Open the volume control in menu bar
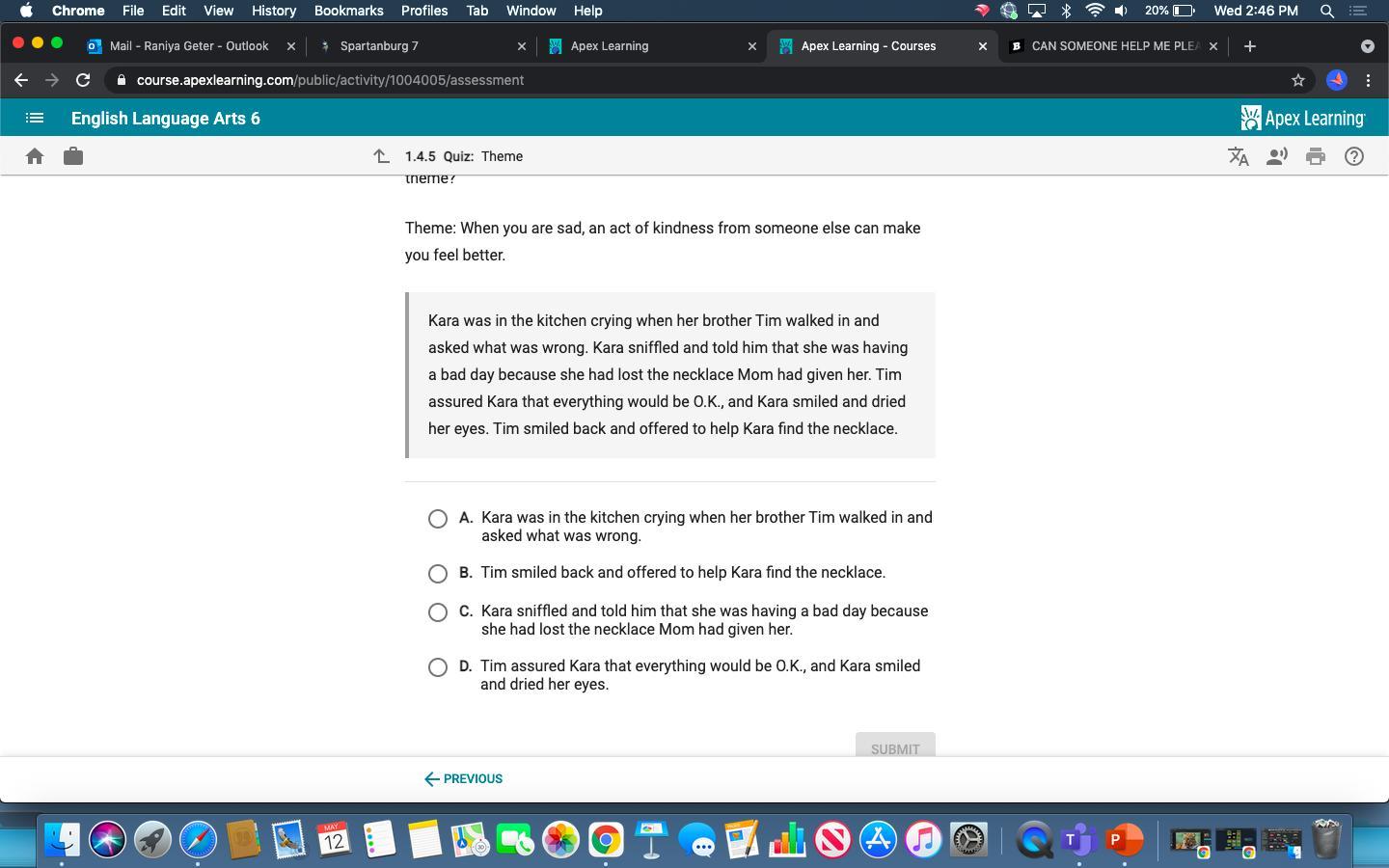 [1121, 11]
